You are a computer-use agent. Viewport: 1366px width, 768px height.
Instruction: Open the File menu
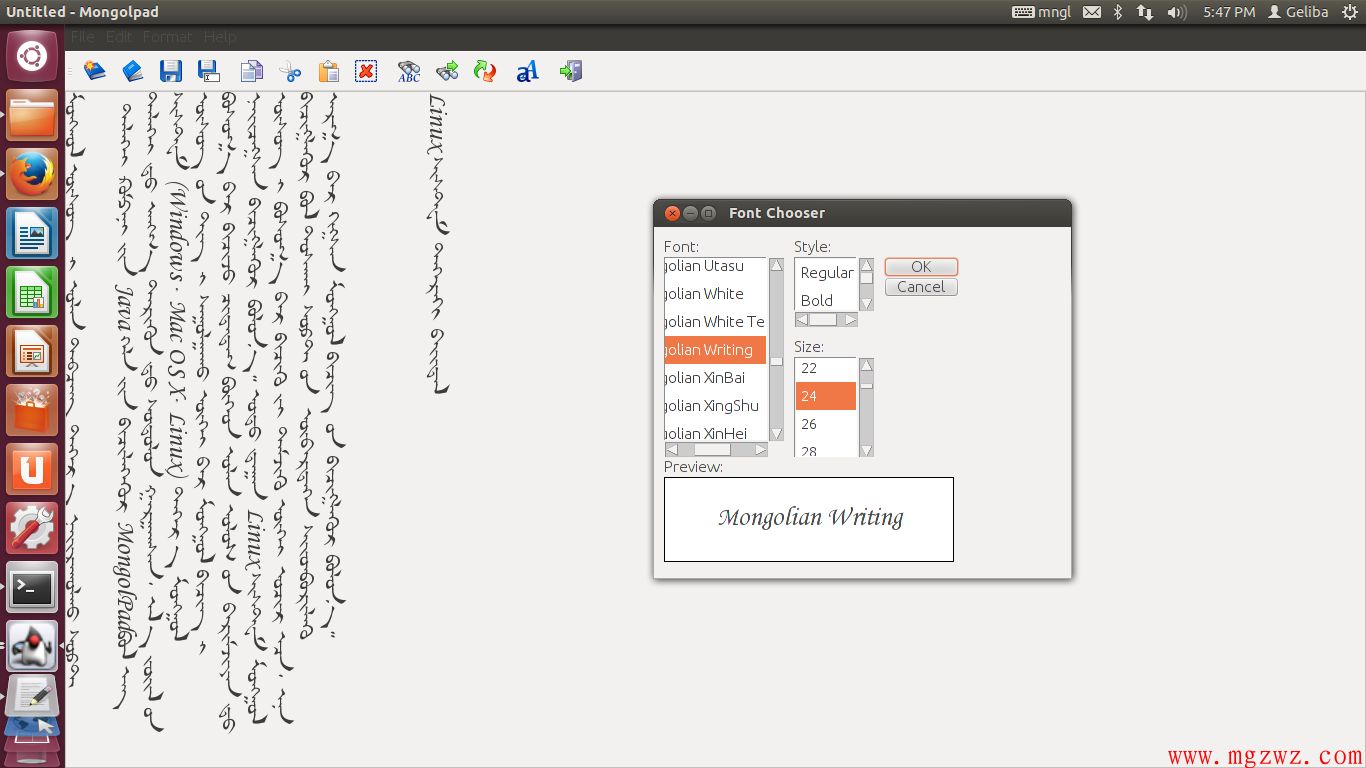click(x=83, y=37)
